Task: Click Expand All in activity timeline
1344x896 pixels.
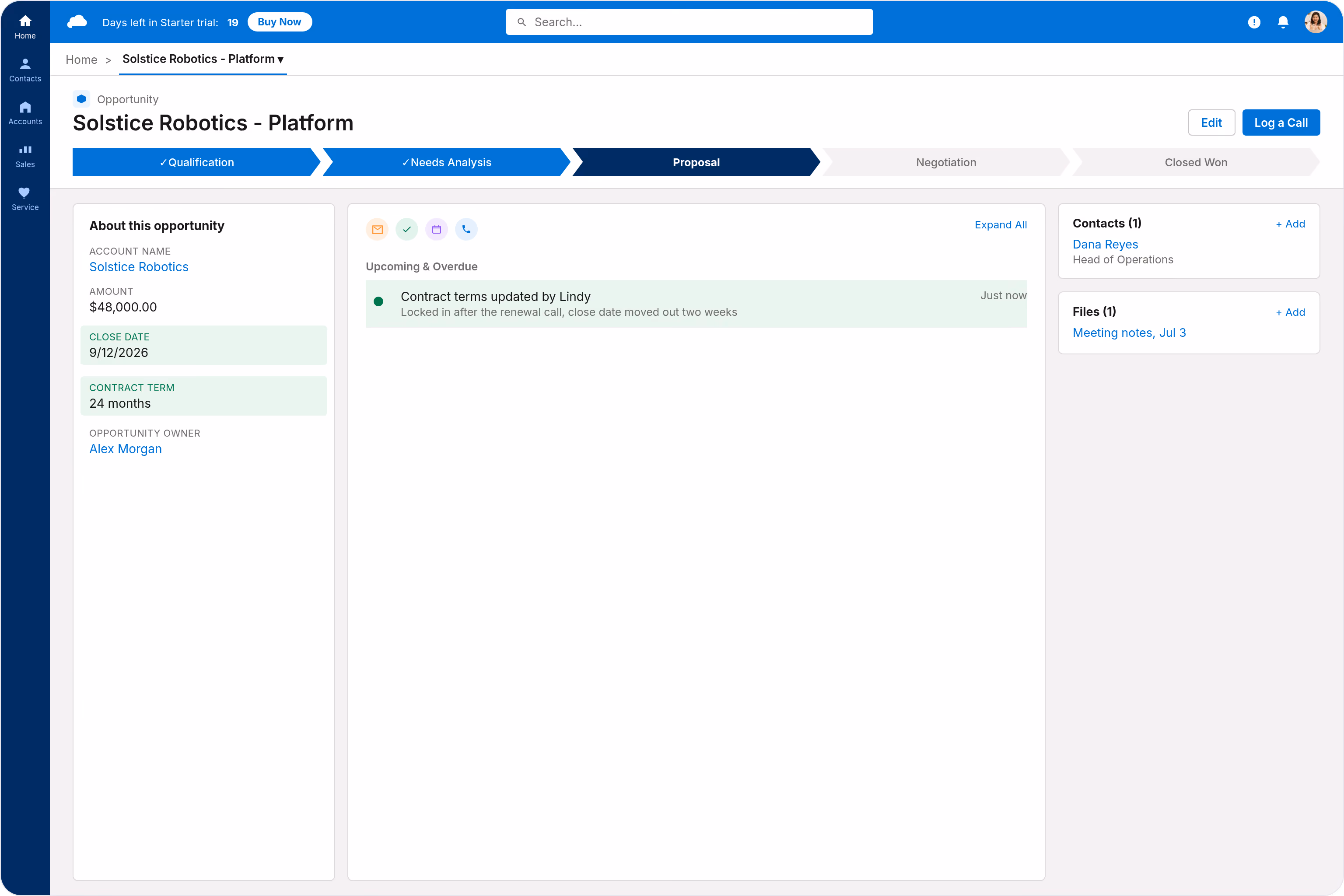Action: tap(1001, 225)
